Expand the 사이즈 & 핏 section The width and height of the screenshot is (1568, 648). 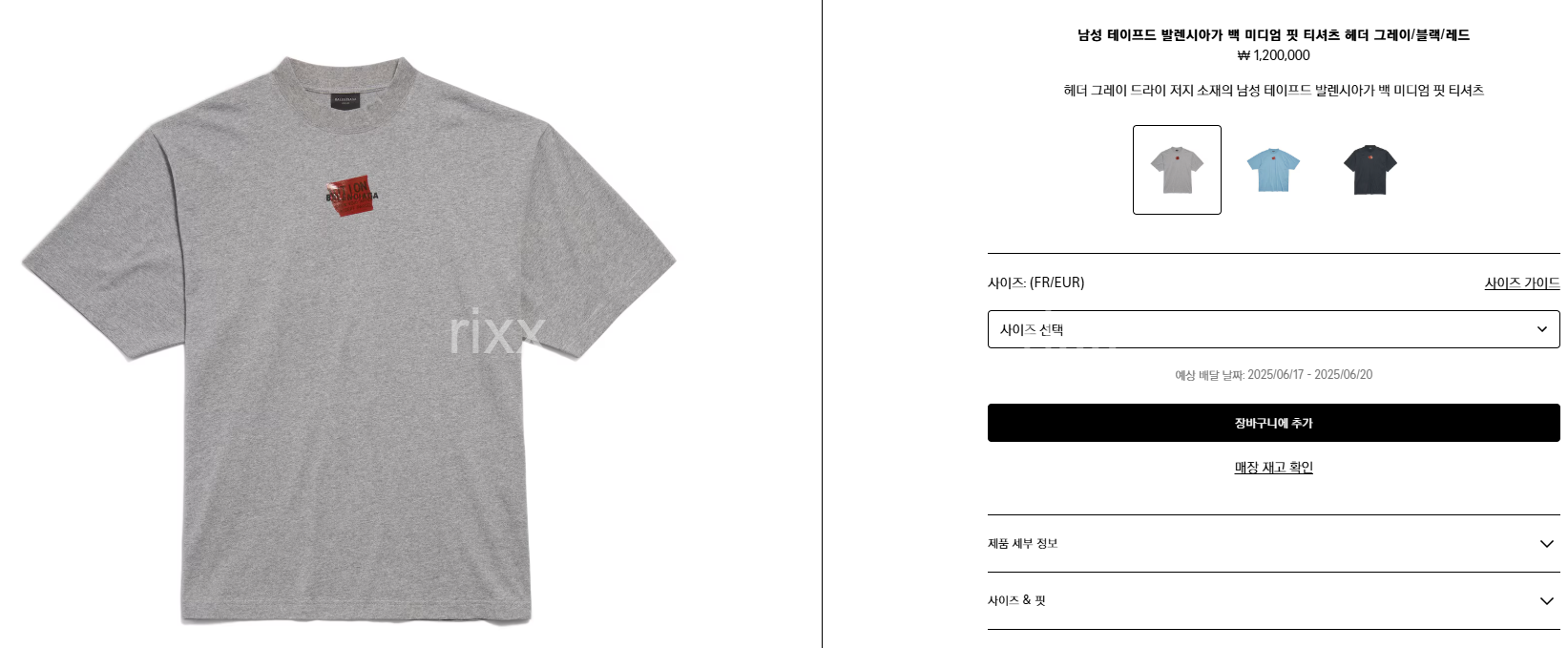[x=1273, y=601]
